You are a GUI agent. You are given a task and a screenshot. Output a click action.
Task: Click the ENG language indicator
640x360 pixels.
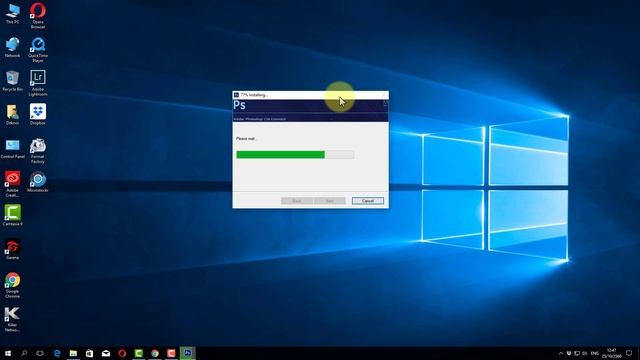(595, 353)
